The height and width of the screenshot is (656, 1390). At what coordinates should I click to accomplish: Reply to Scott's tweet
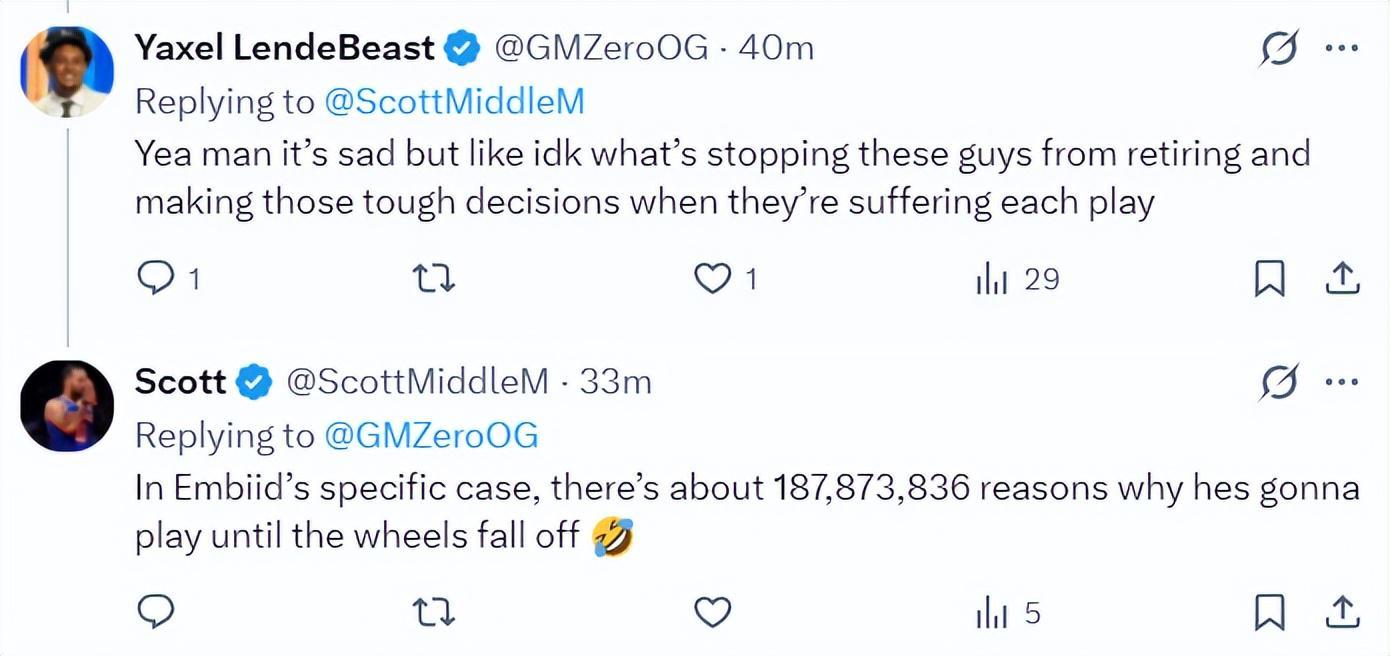(155, 611)
